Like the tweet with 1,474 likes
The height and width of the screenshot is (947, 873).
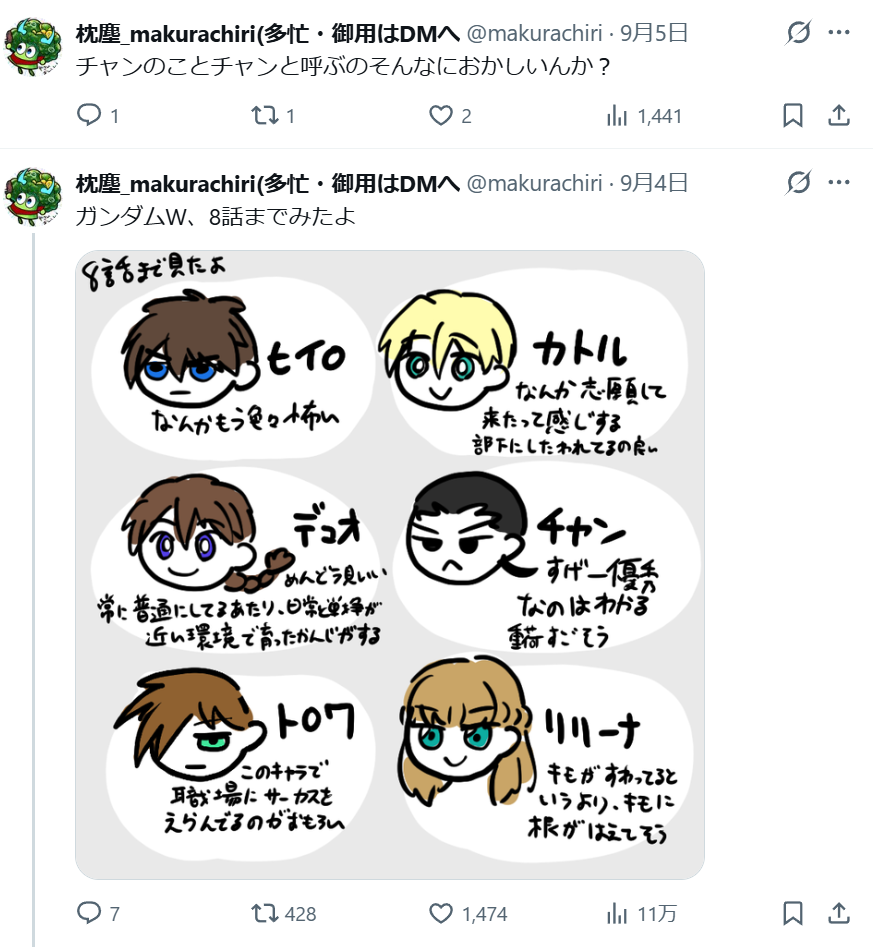468,913
